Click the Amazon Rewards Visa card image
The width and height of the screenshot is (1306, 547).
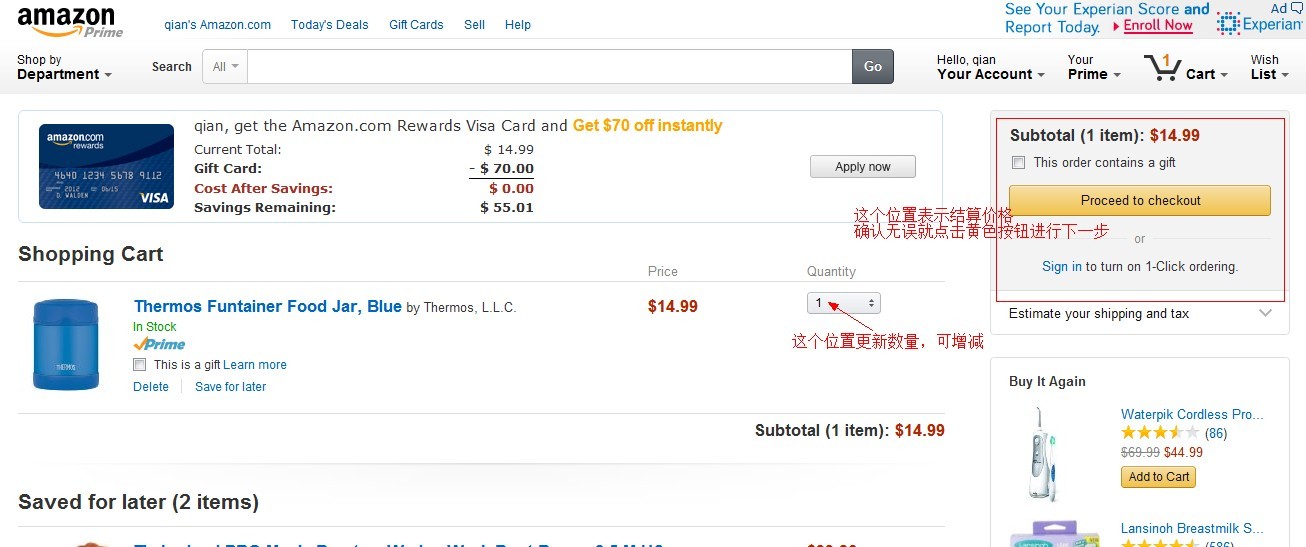coord(106,166)
